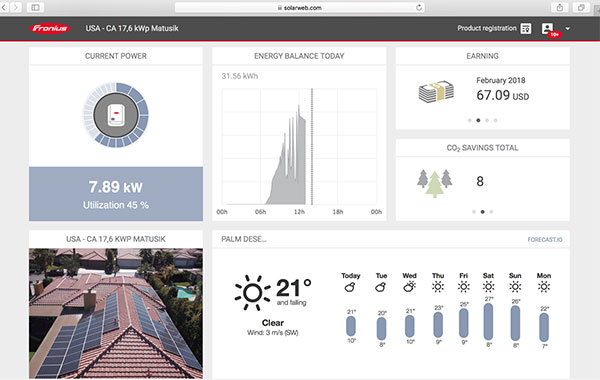Select third pagination dot in Earning card
600x380 pixels.
pos(487,120)
